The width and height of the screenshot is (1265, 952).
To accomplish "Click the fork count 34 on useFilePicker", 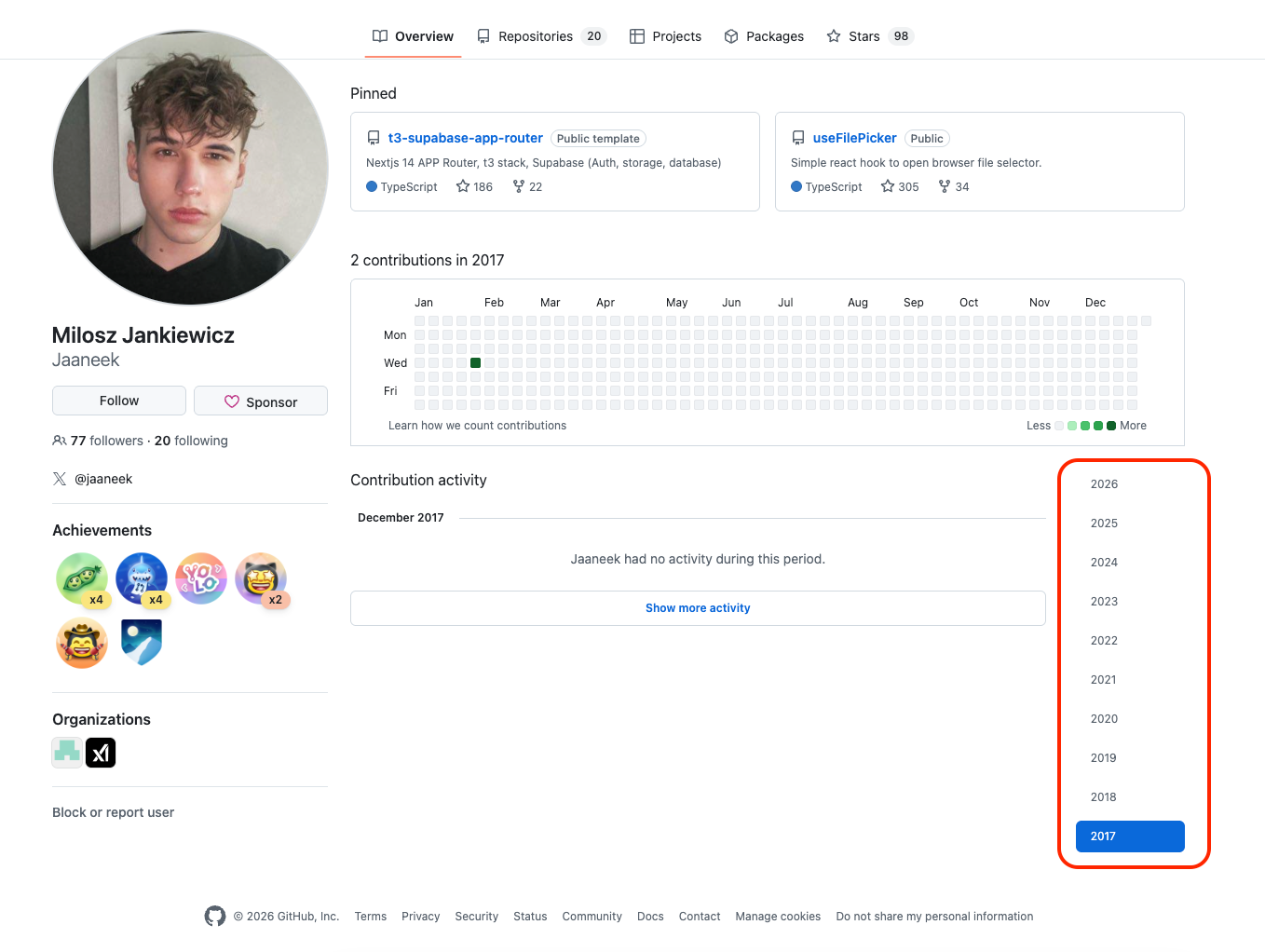I will click(954, 187).
